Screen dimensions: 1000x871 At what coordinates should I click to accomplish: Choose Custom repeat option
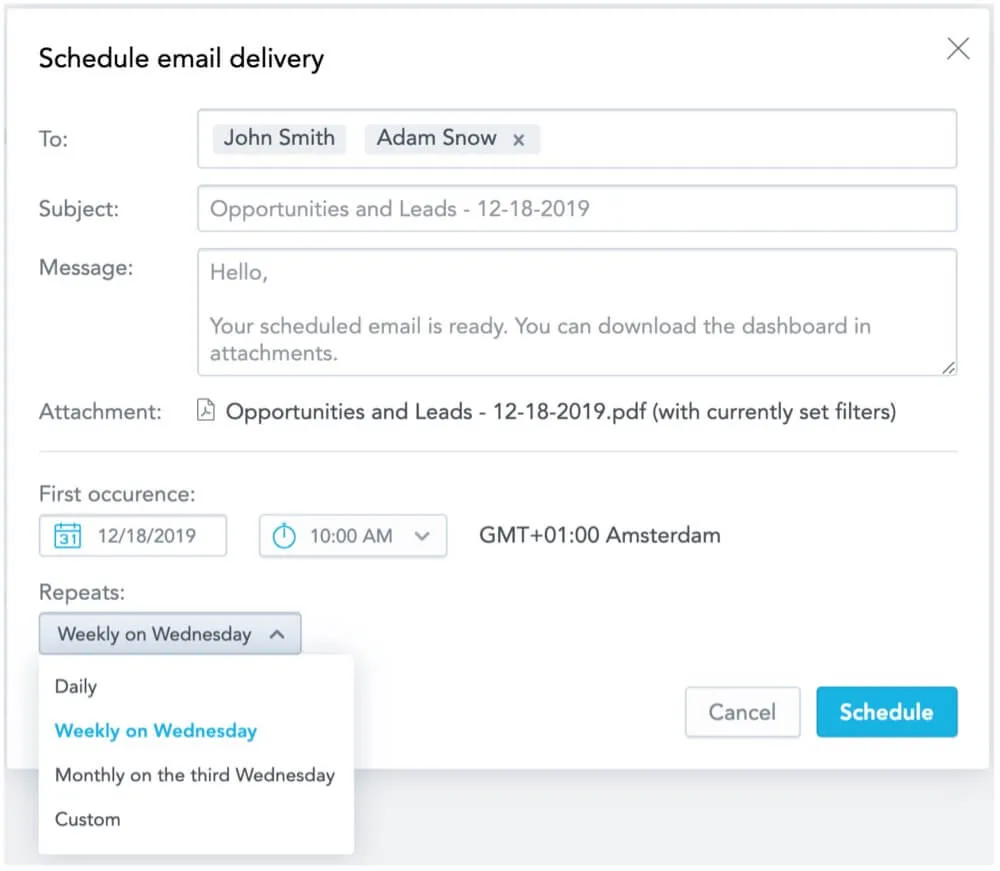click(x=88, y=819)
